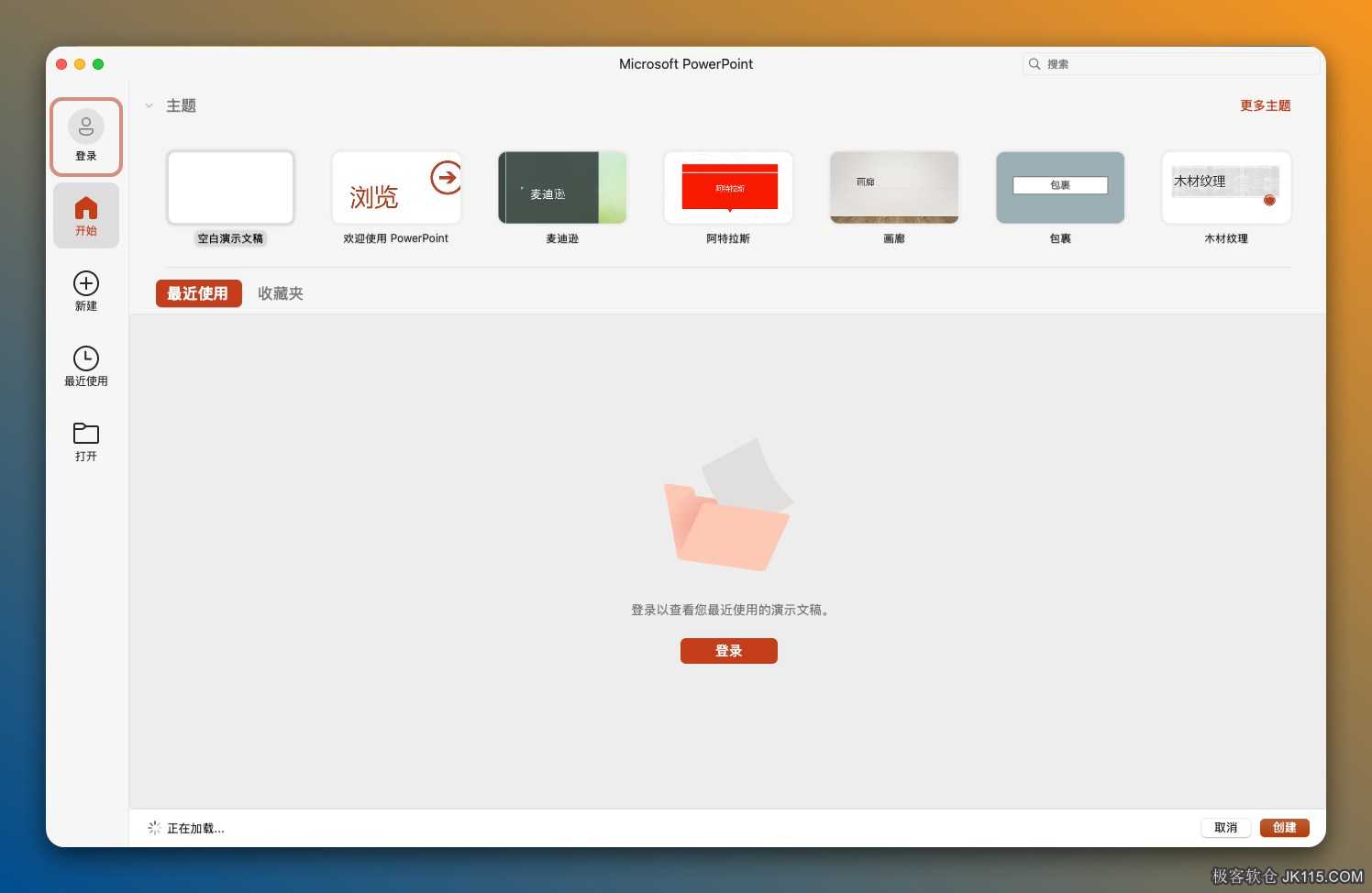
Task: Select the 欢迎使用 PowerPoint template
Action: (x=396, y=188)
